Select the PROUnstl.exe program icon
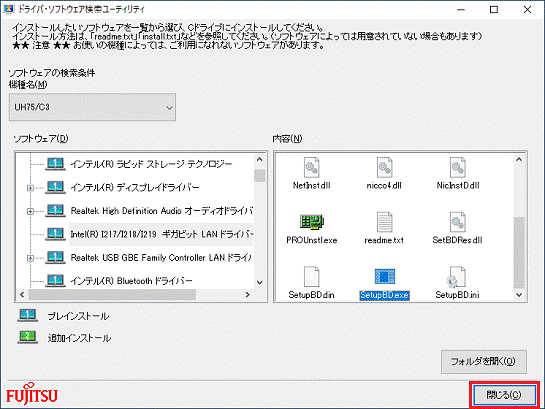The image size is (545, 409). point(312,222)
